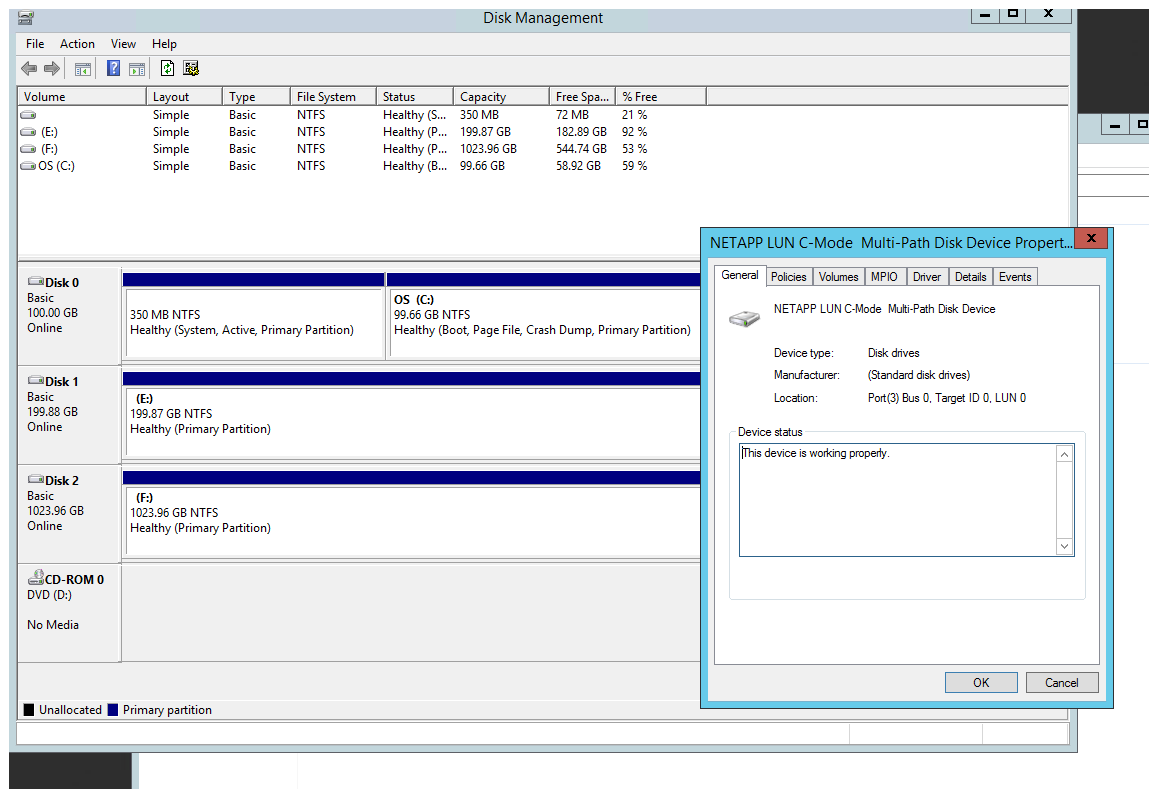Click OK in the properties dialog

pyautogui.click(x=981, y=683)
